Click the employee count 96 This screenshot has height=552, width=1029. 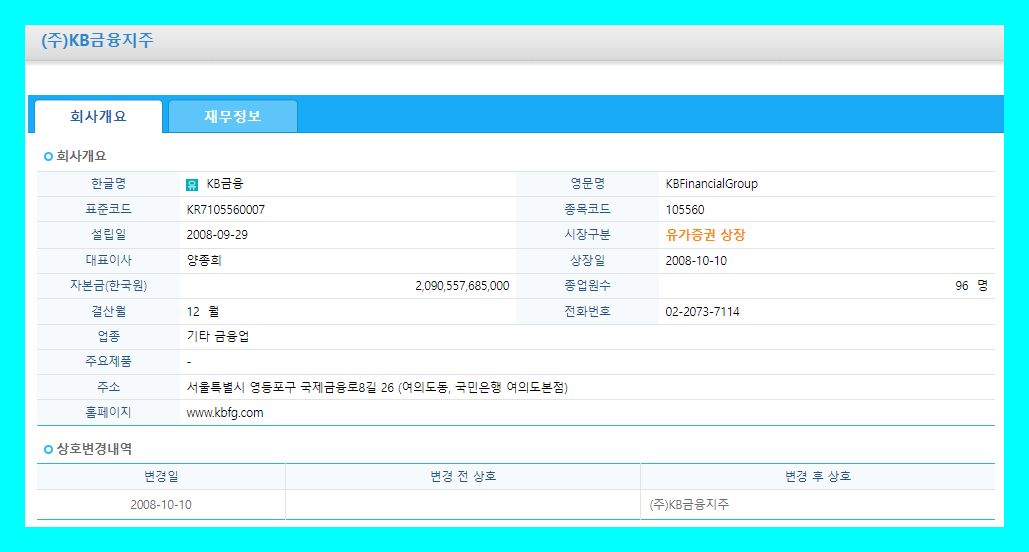click(x=961, y=286)
